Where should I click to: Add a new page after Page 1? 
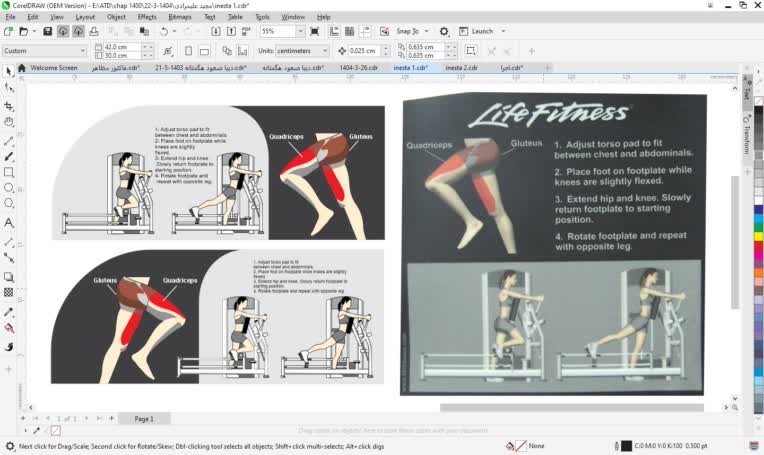pos(112,418)
